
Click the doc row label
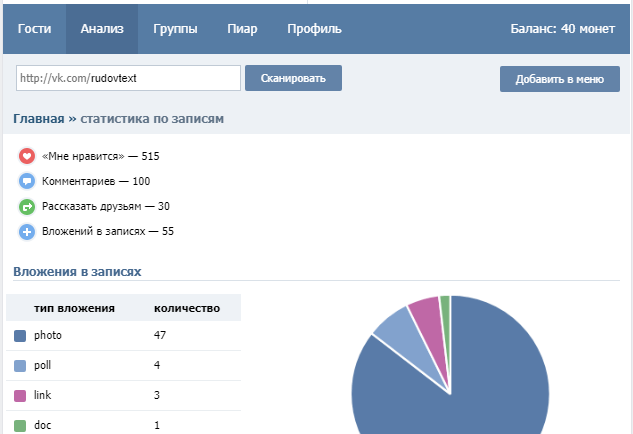(x=42, y=425)
